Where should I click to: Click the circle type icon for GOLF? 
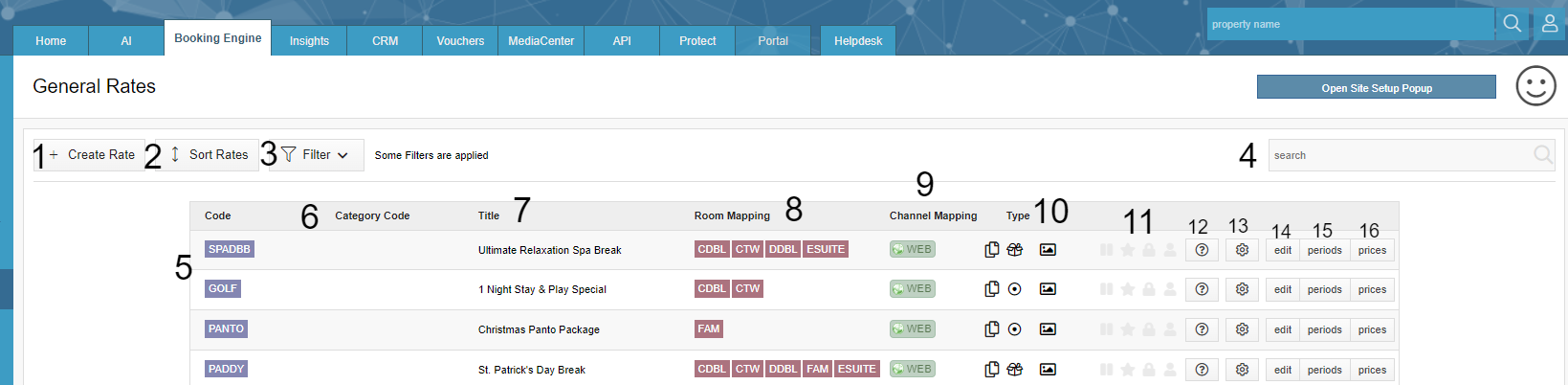pyautogui.click(x=1015, y=289)
